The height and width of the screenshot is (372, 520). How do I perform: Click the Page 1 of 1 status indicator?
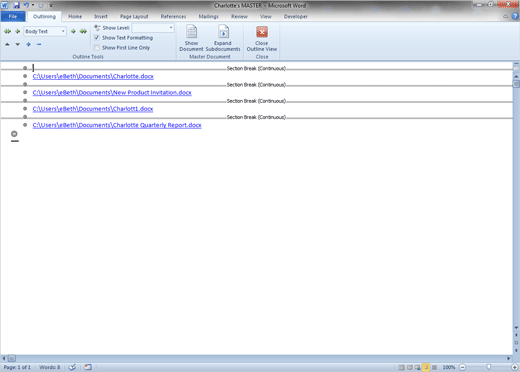click(17, 367)
